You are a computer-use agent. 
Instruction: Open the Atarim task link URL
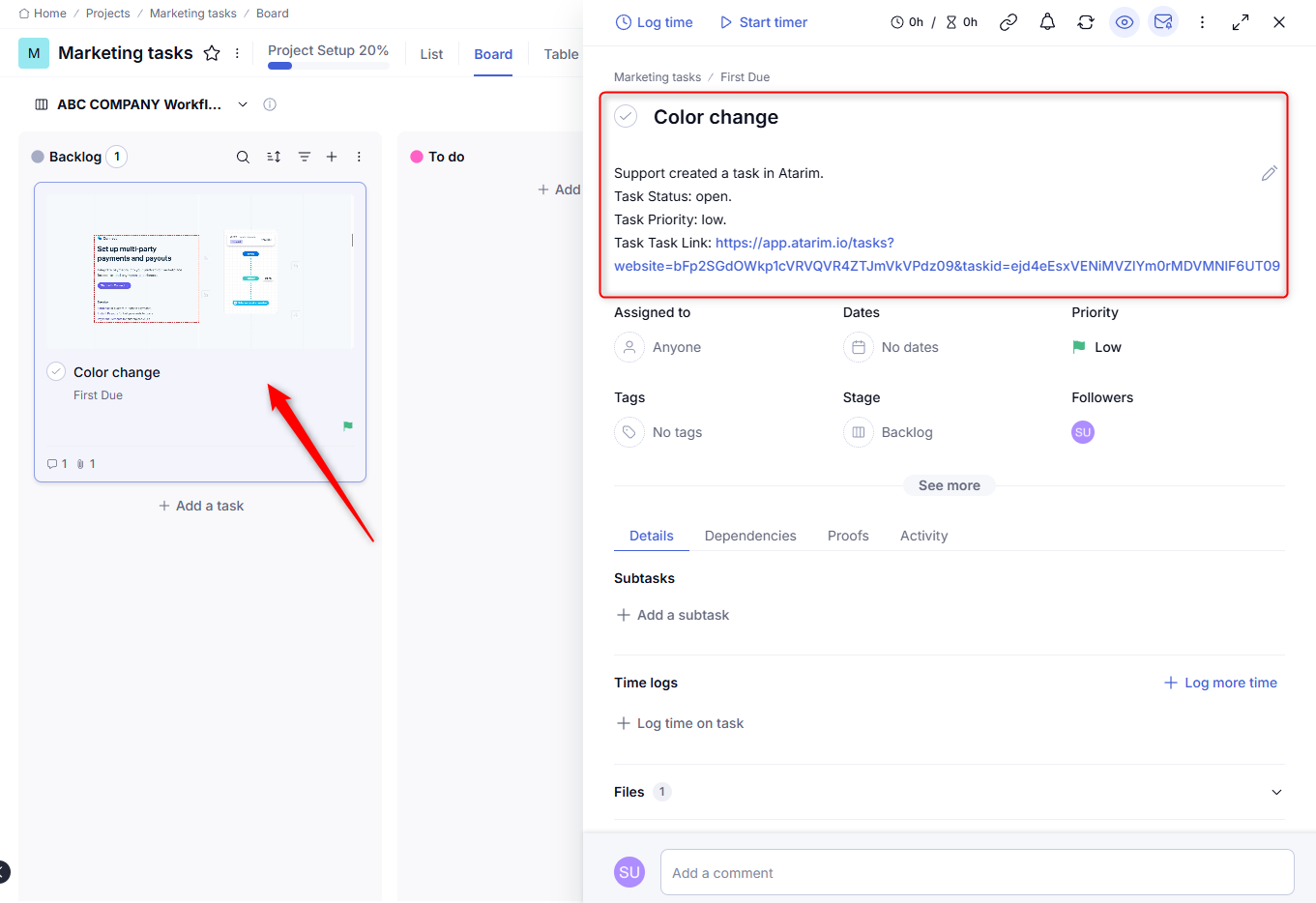click(x=804, y=243)
